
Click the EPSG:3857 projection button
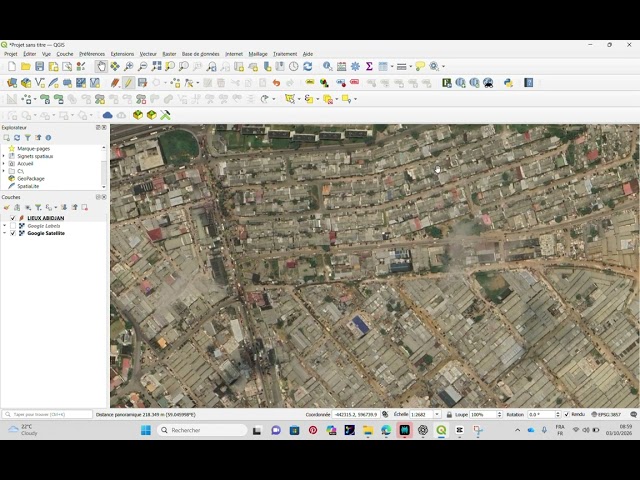point(606,414)
